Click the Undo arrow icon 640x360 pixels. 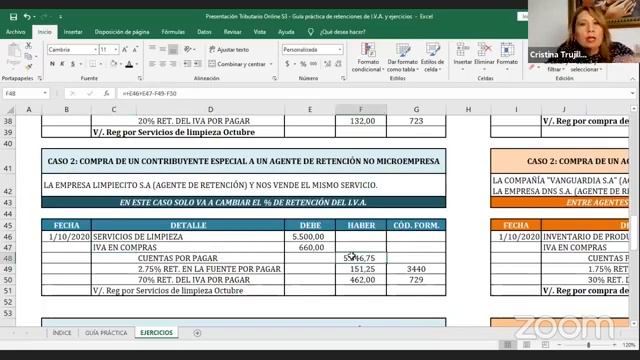pos(27,17)
